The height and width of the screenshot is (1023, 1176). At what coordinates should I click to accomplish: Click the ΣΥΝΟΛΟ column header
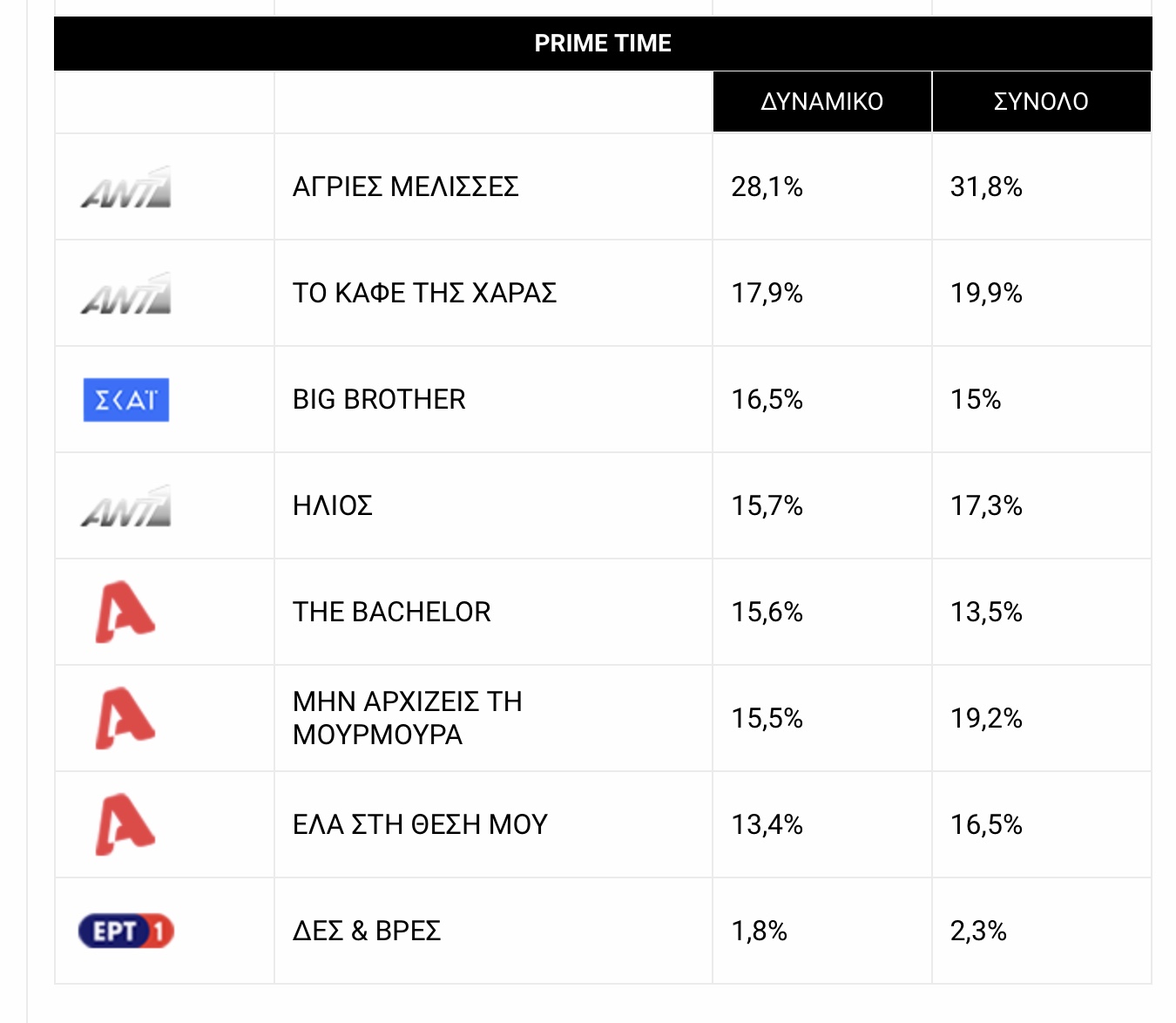click(x=1041, y=102)
